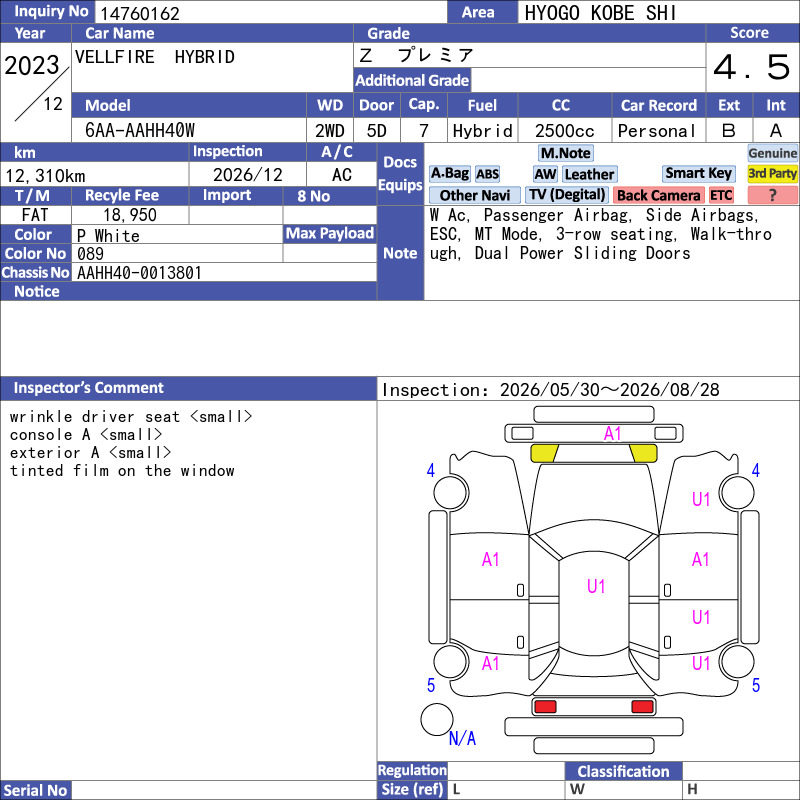This screenshot has height=800, width=800.
Task: Click the Additional Grade label
Action: coord(412,81)
